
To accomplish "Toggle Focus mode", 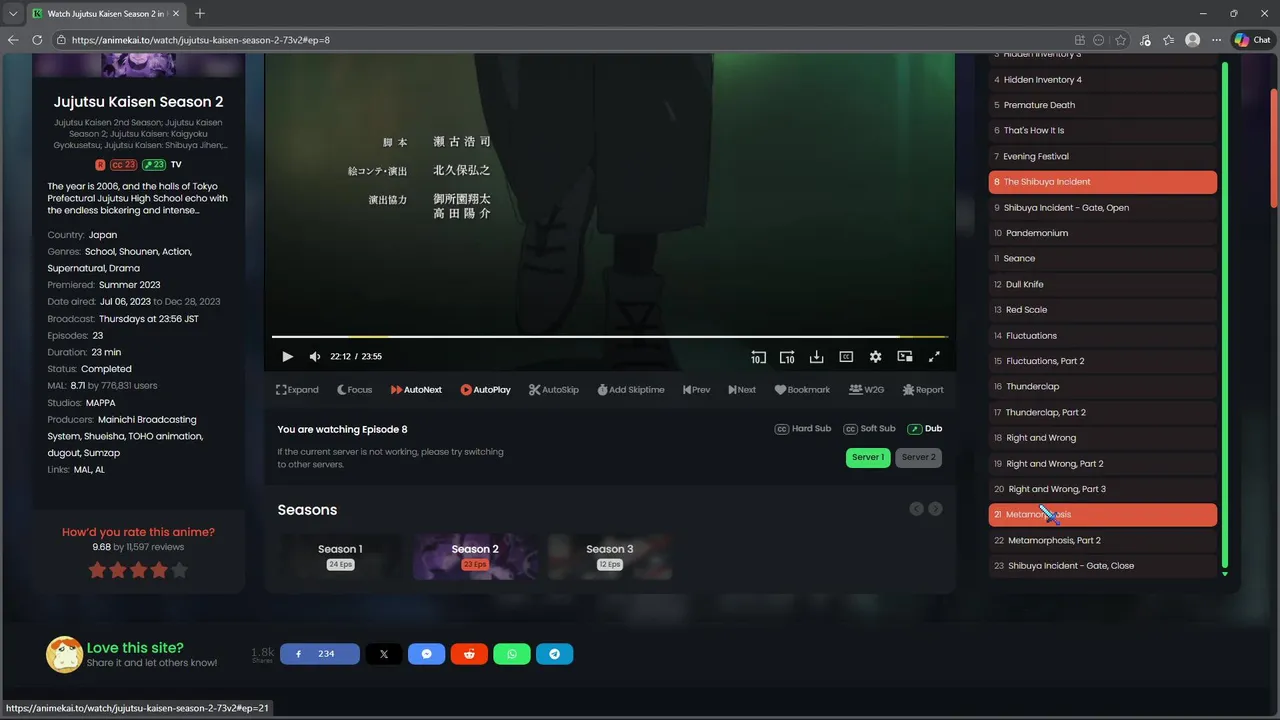I will pyautogui.click(x=354, y=390).
